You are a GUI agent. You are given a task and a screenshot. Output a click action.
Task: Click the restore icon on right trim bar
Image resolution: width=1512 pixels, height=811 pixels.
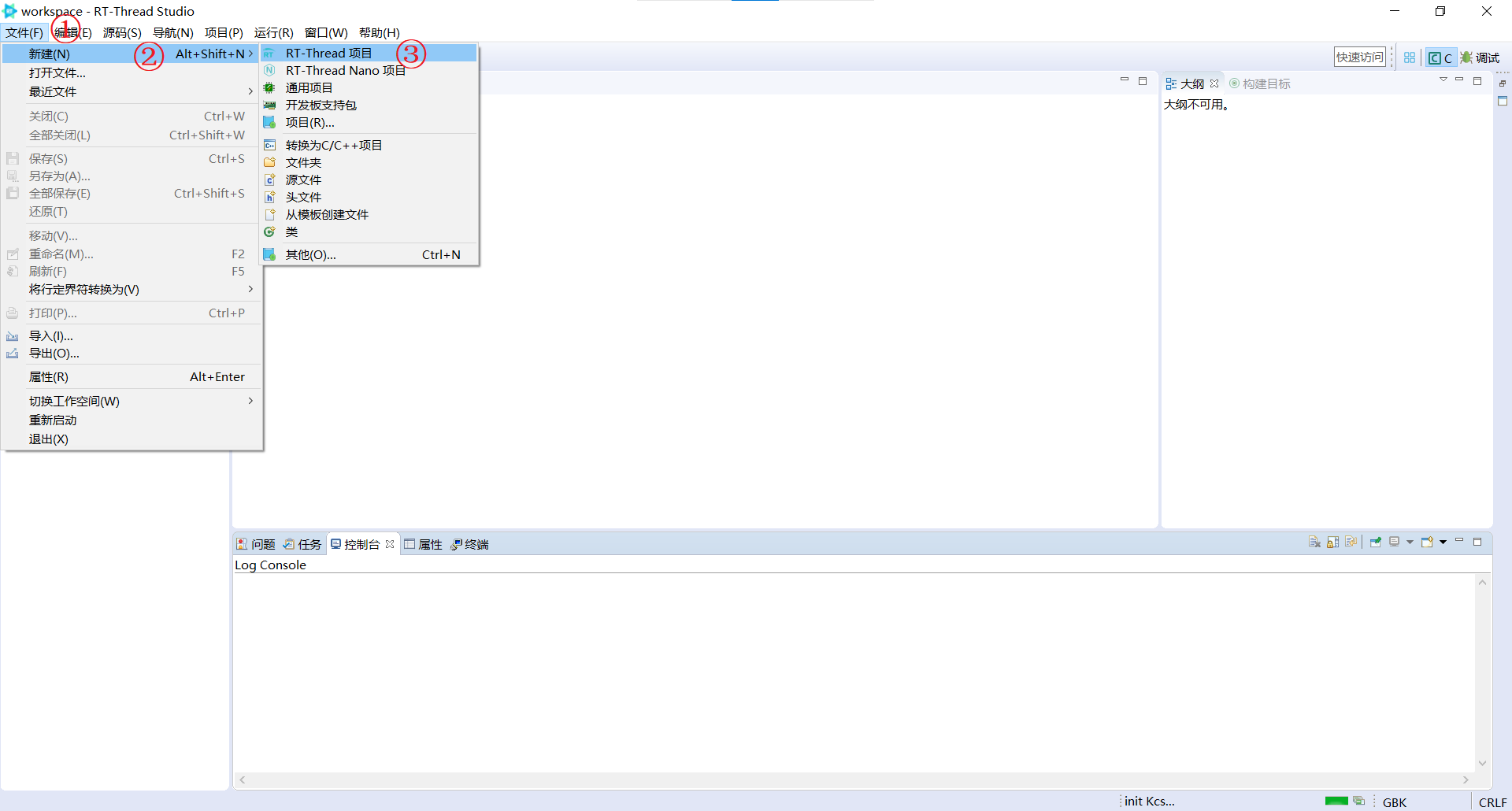1503,83
